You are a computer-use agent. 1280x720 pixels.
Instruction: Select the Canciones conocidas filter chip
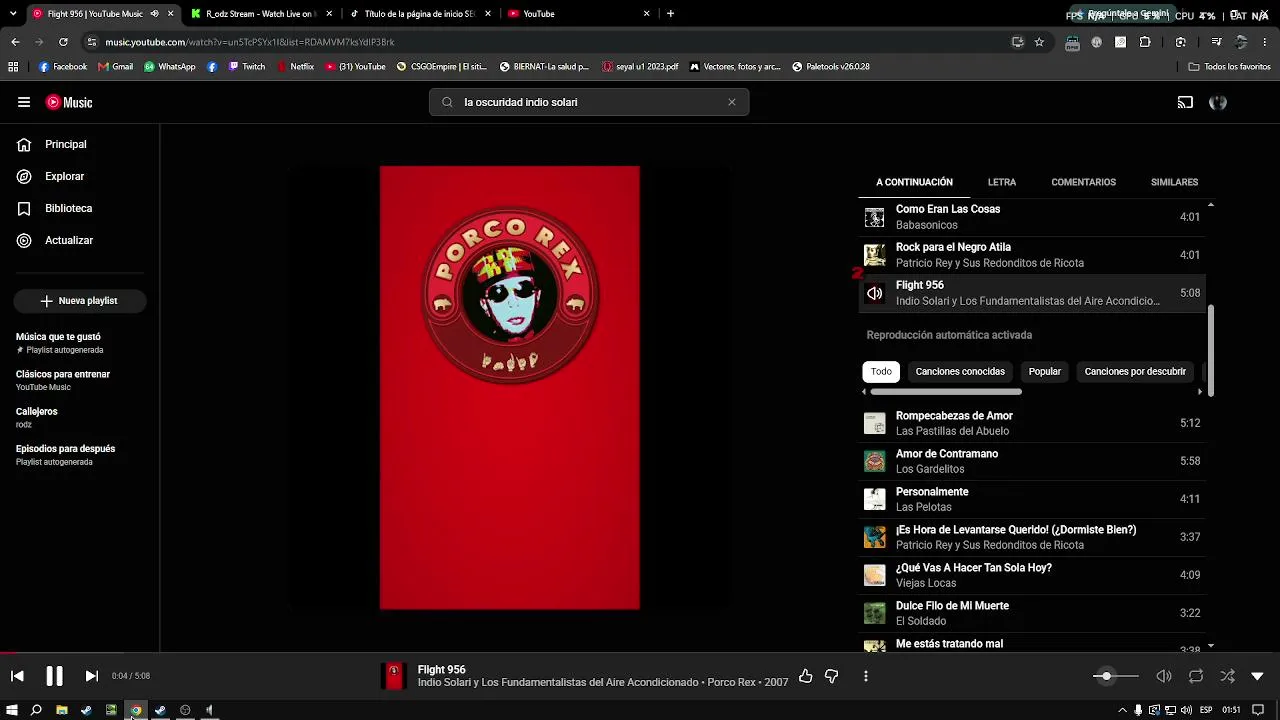point(960,371)
